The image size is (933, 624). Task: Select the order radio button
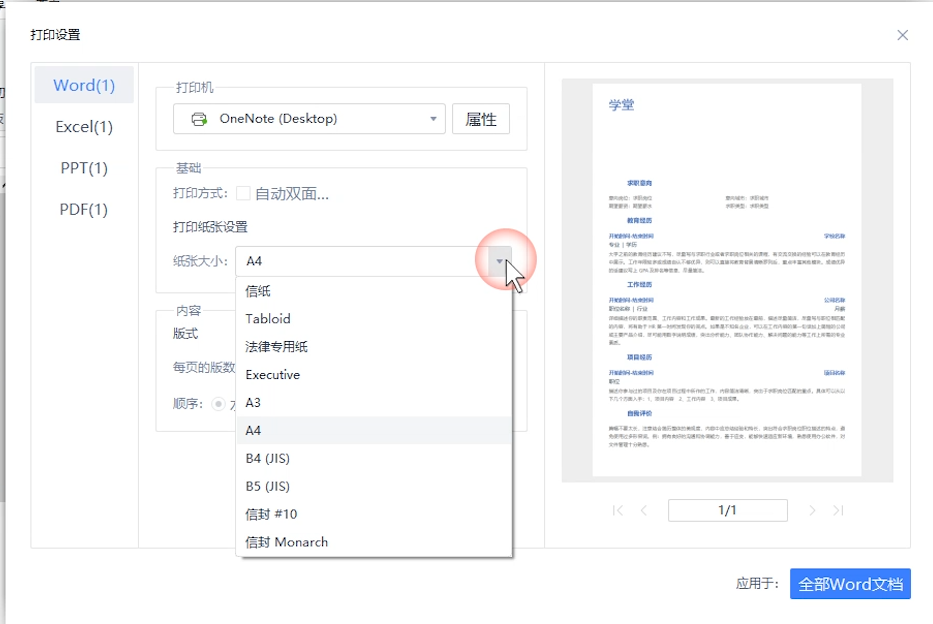click(x=217, y=404)
